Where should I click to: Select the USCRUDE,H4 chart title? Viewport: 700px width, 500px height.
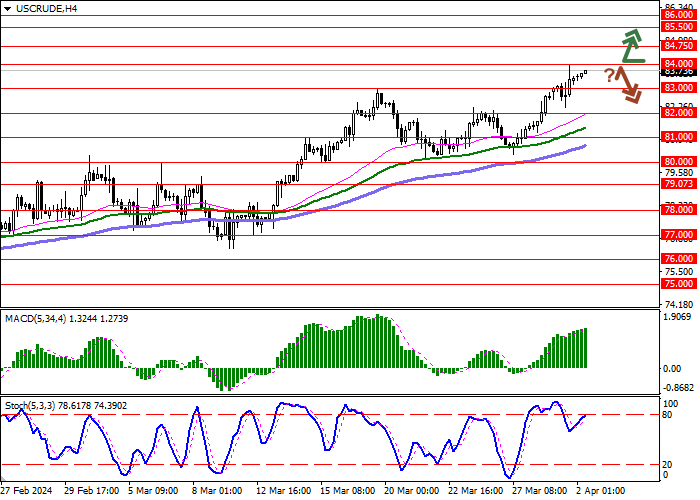point(46,8)
